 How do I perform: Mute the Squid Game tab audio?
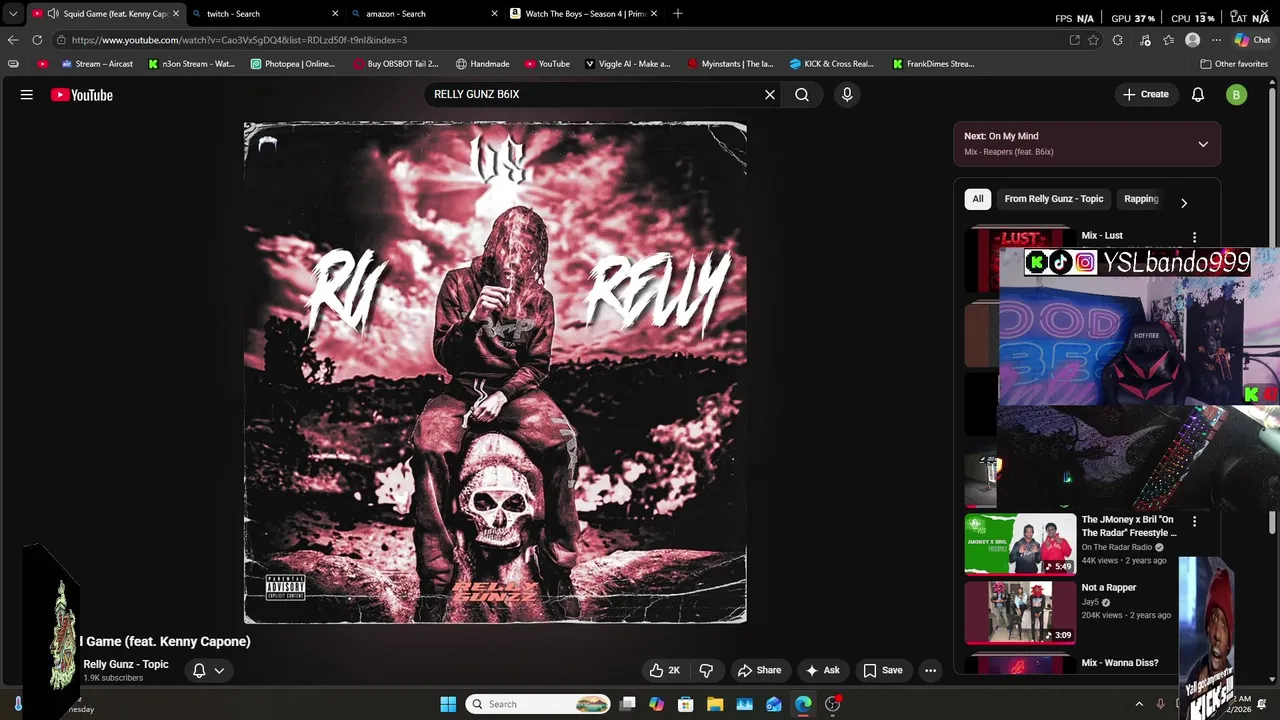click(x=53, y=14)
